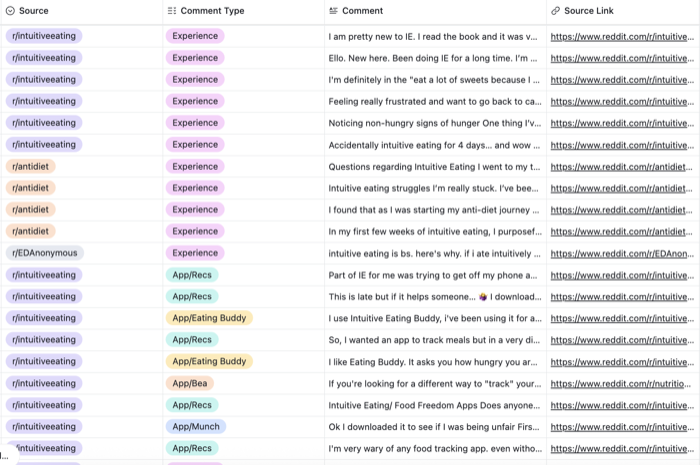Click comment 'I'm very wary of any food tracking'
700x465 pixels.
[x=435, y=448]
